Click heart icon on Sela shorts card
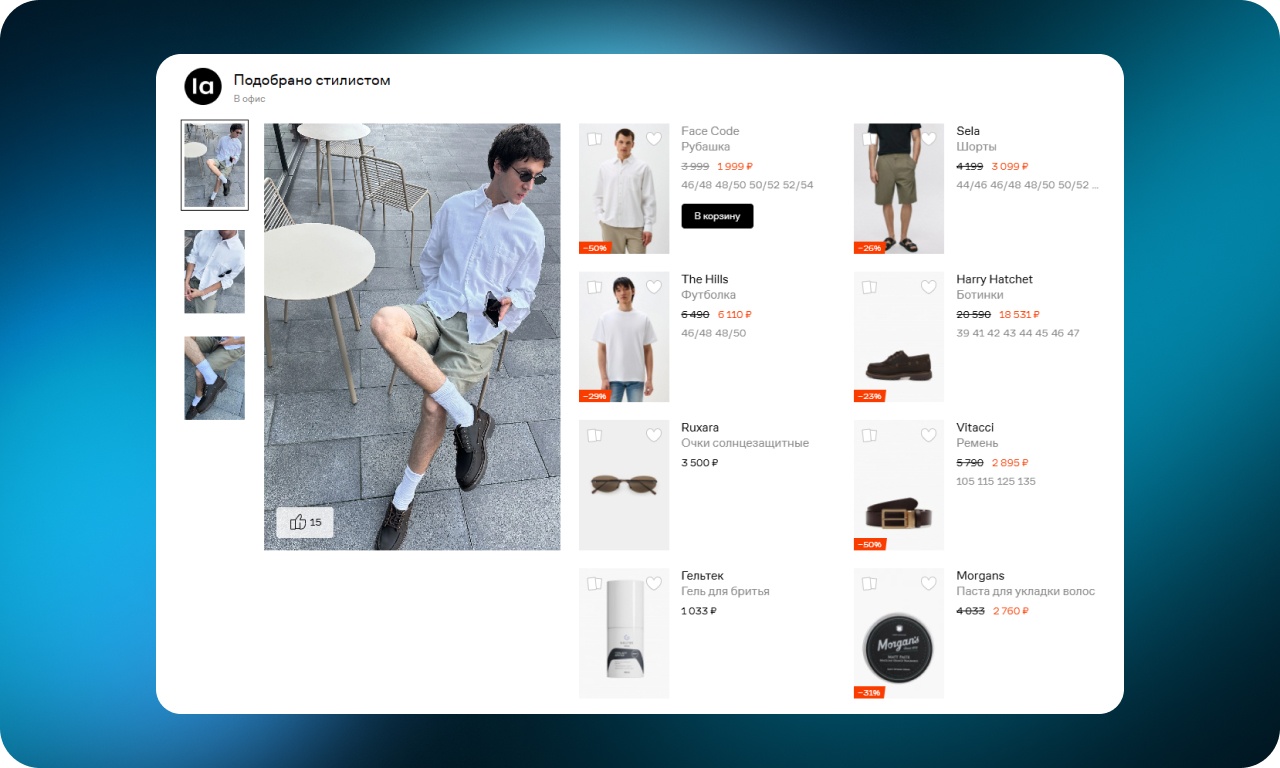1280x768 pixels. tap(928, 139)
